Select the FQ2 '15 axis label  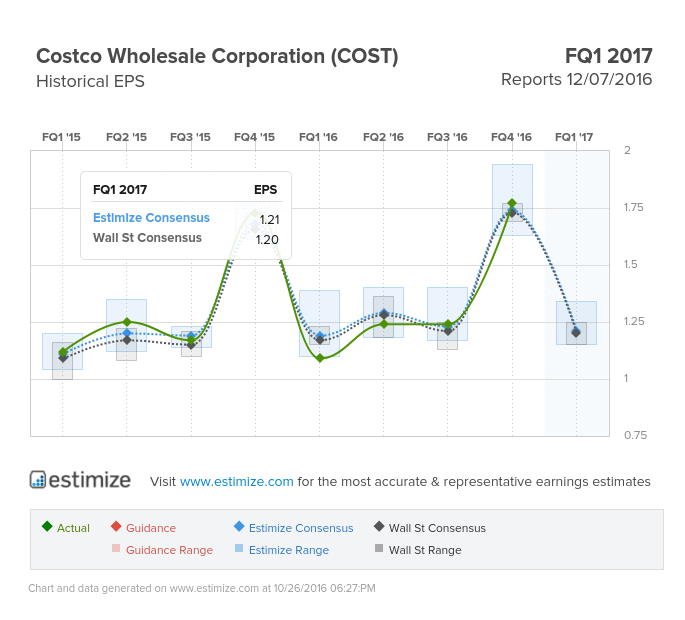[x=126, y=137]
